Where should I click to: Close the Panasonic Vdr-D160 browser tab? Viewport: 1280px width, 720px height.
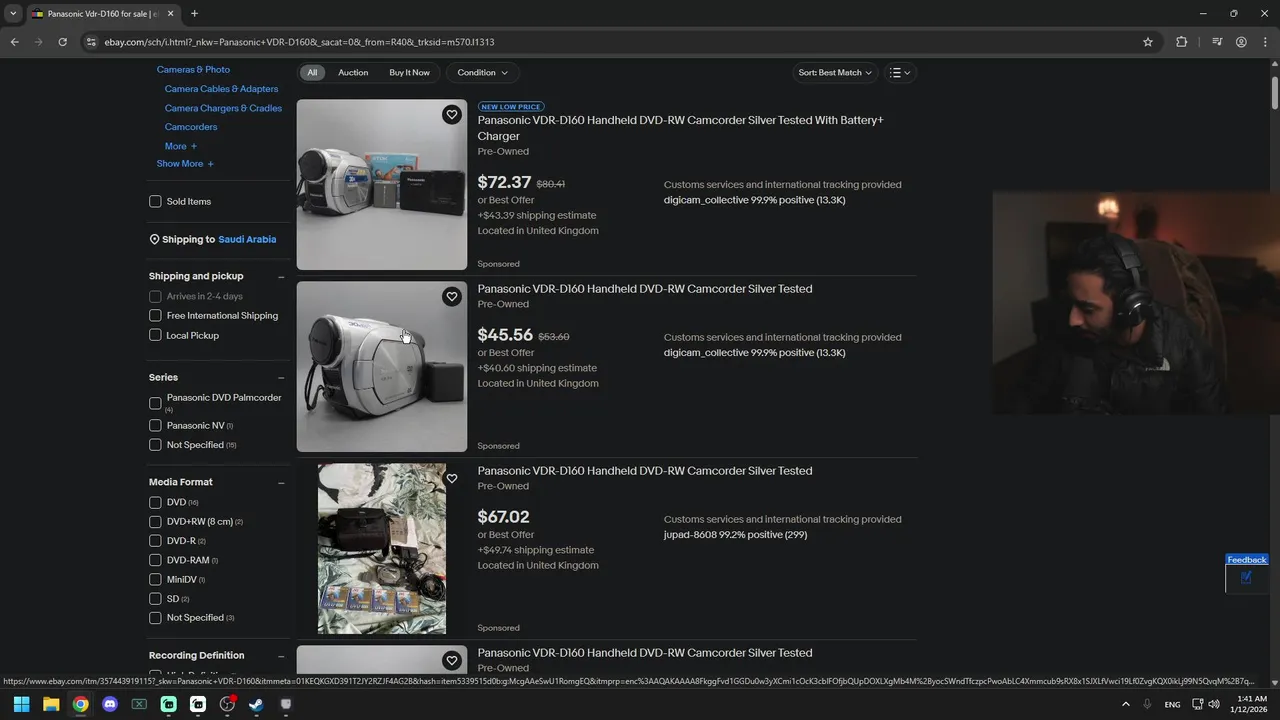(x=169, y=13)
